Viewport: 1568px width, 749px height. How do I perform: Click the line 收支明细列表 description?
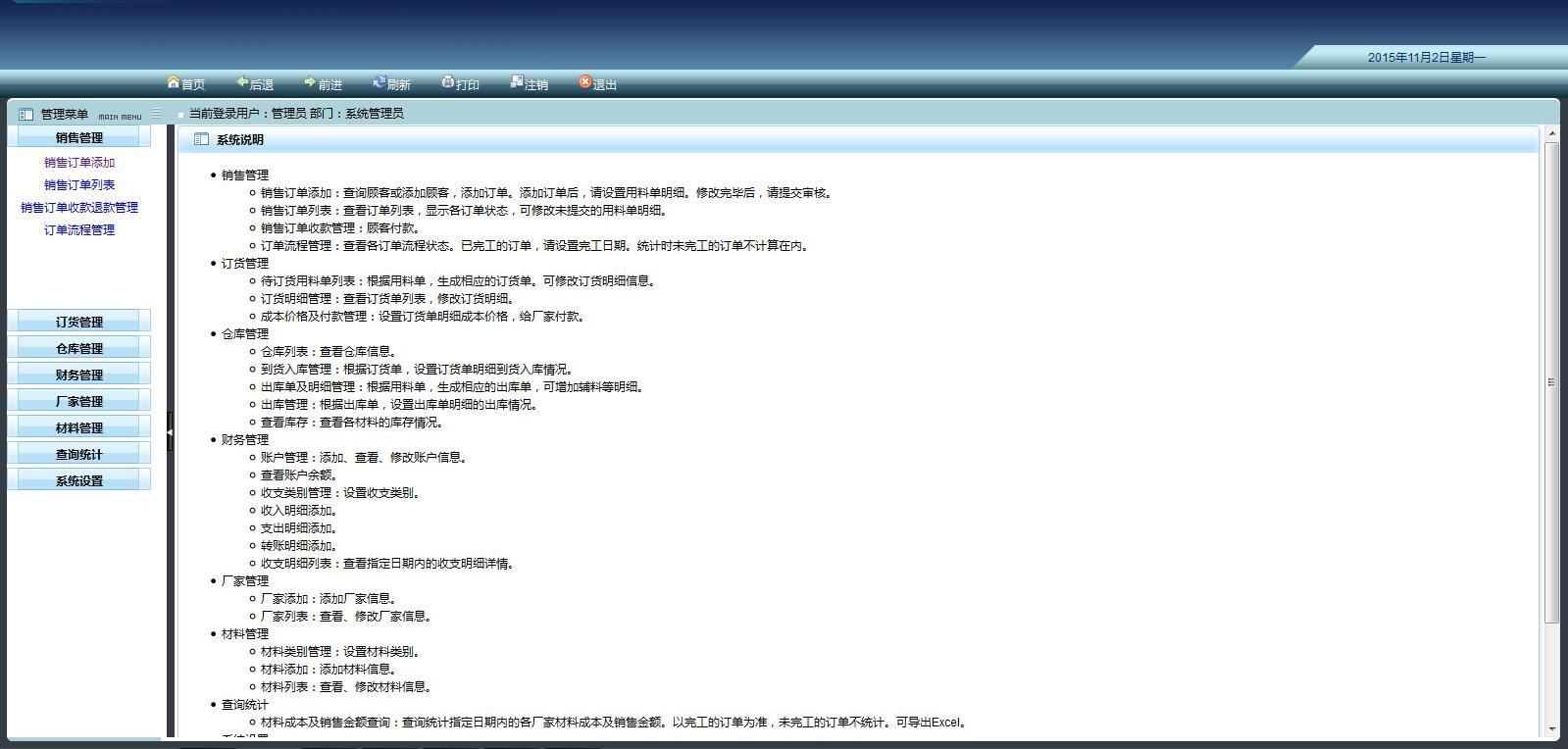(x=388, y=564)
